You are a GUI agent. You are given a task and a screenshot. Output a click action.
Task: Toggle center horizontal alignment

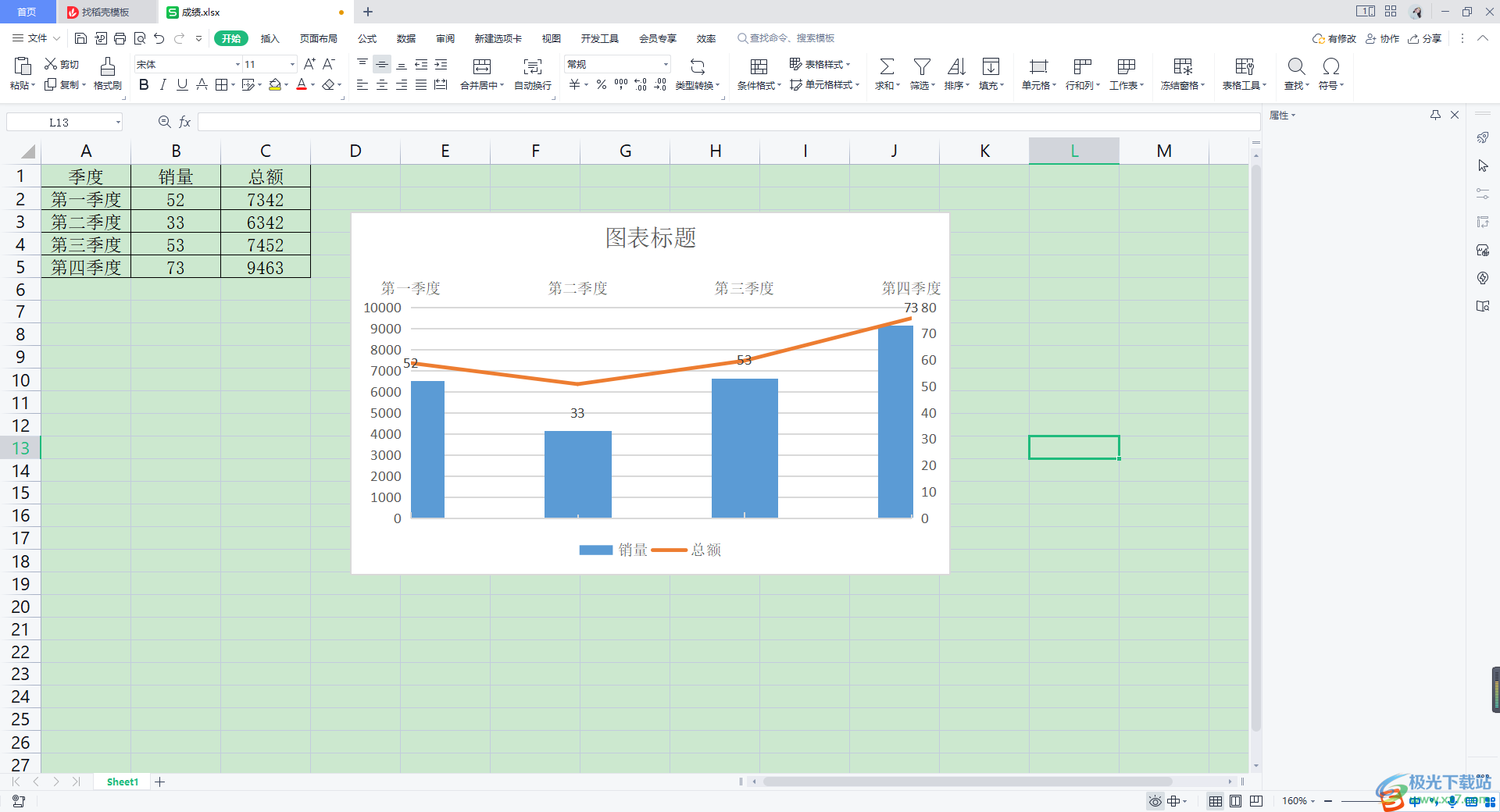point(382,84)
